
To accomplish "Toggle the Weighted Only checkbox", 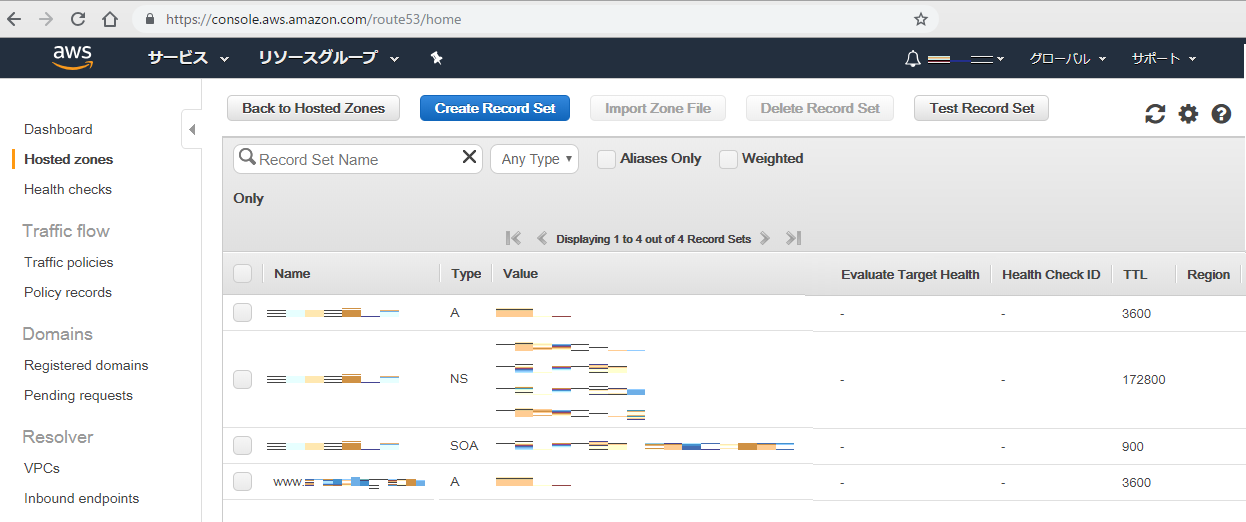I will pyautogui.click(x=728, y=159).
